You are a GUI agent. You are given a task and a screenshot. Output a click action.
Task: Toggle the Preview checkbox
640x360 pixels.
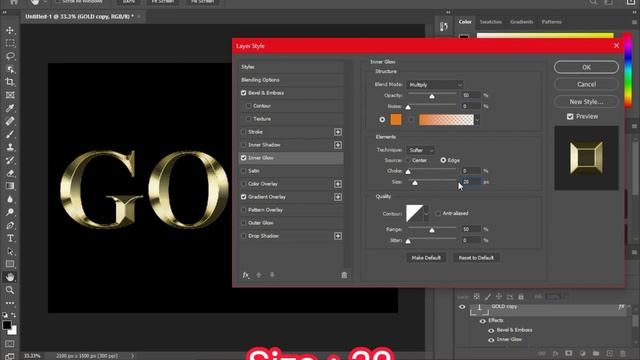[x=570, y=117]
